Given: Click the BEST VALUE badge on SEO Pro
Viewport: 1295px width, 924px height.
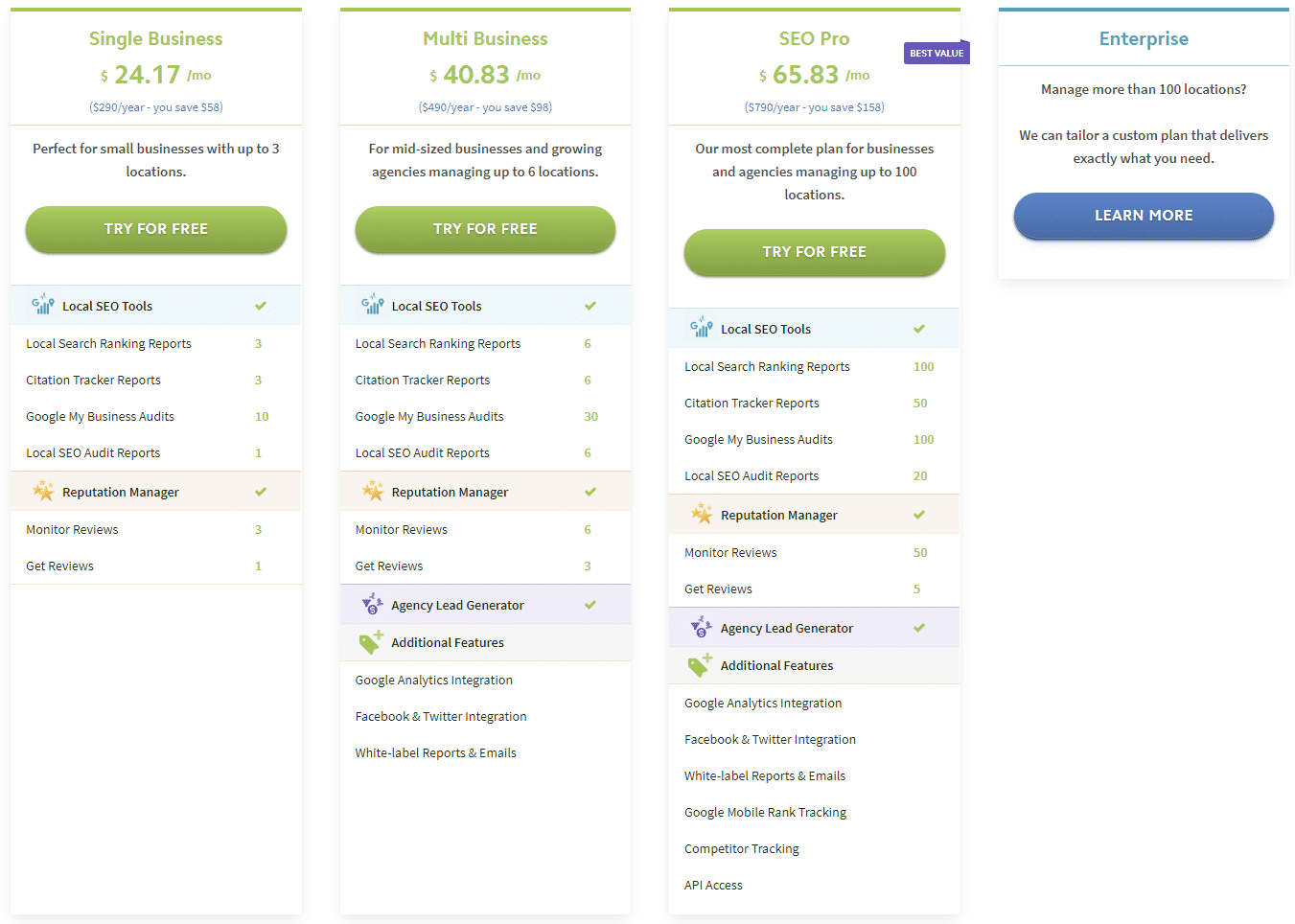Looking at the screenshot, I should [x=937, y=53].
